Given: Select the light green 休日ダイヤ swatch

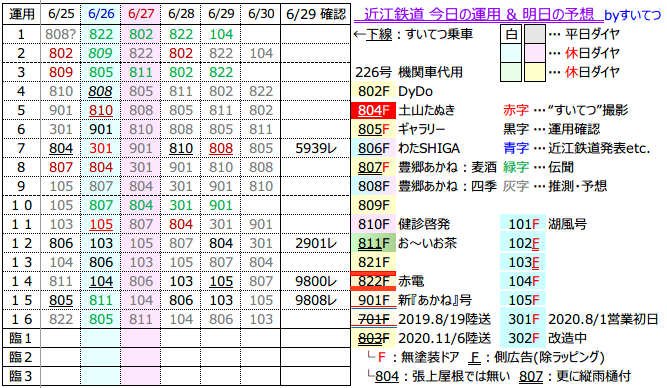Looking at the screenshot, I should pyautogui.click(x=511, y=72).
